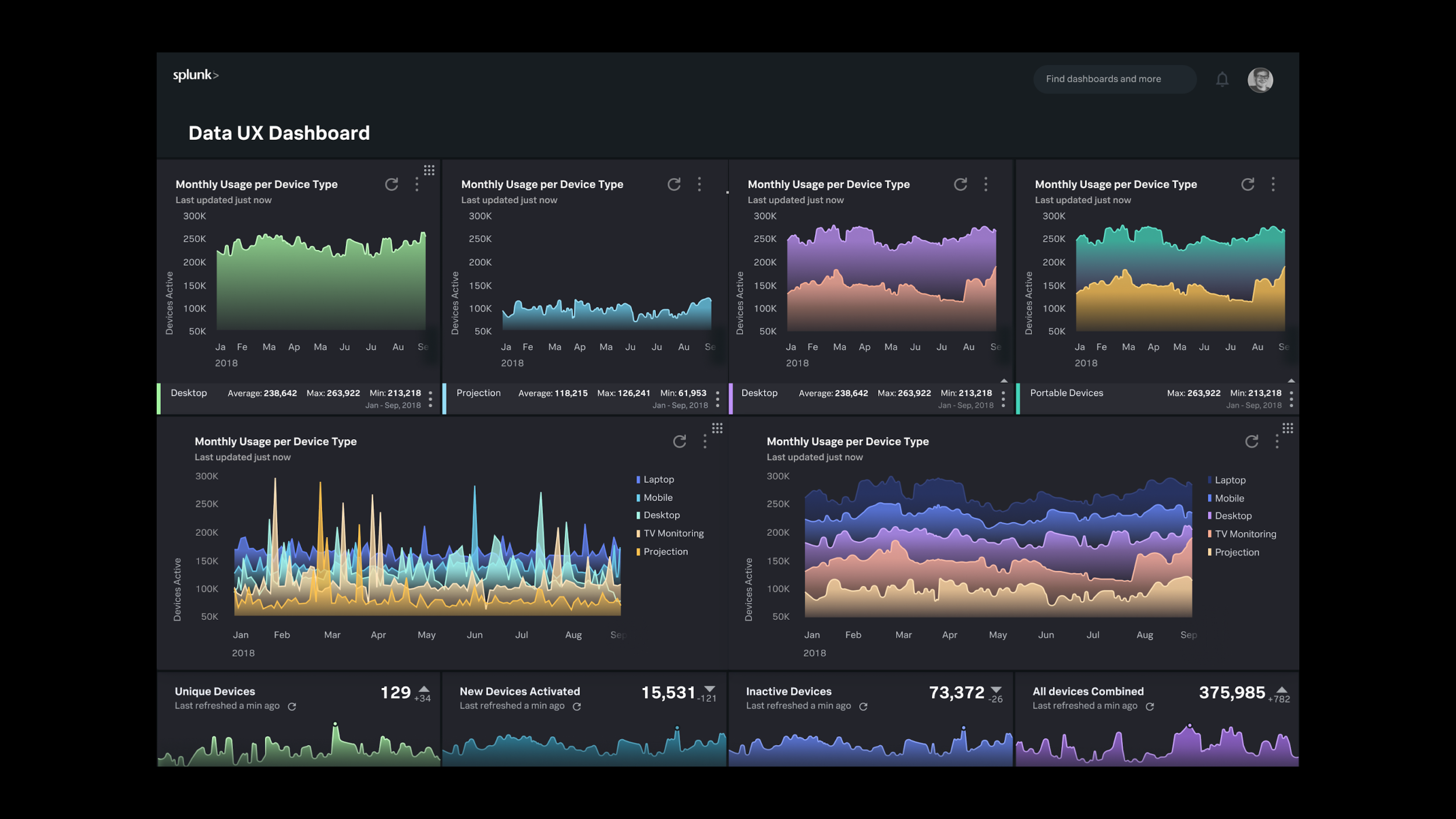Expand the purple Desktop summary bar arrow

[1004, 381]
